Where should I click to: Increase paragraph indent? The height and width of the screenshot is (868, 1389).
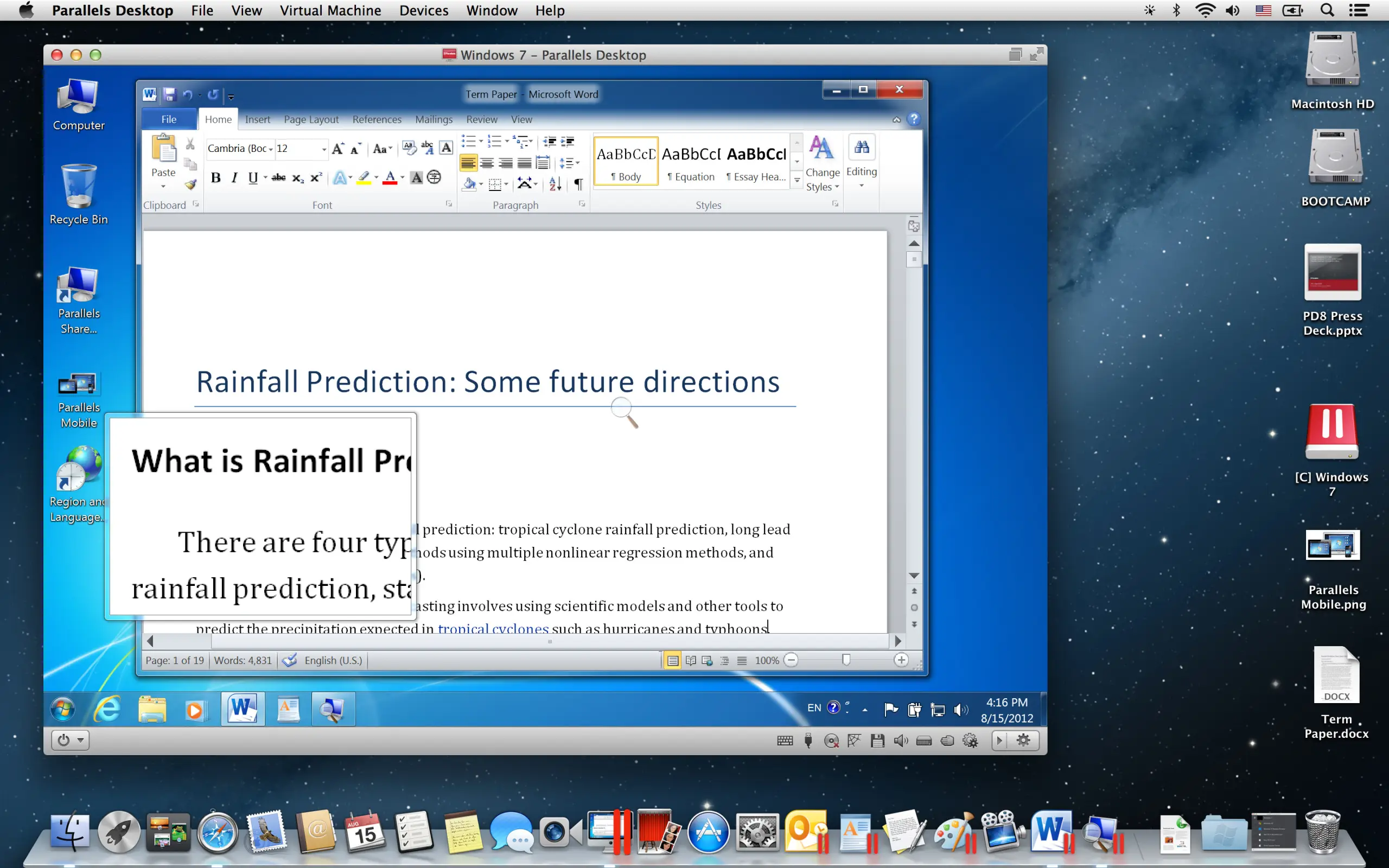point(568,142)
